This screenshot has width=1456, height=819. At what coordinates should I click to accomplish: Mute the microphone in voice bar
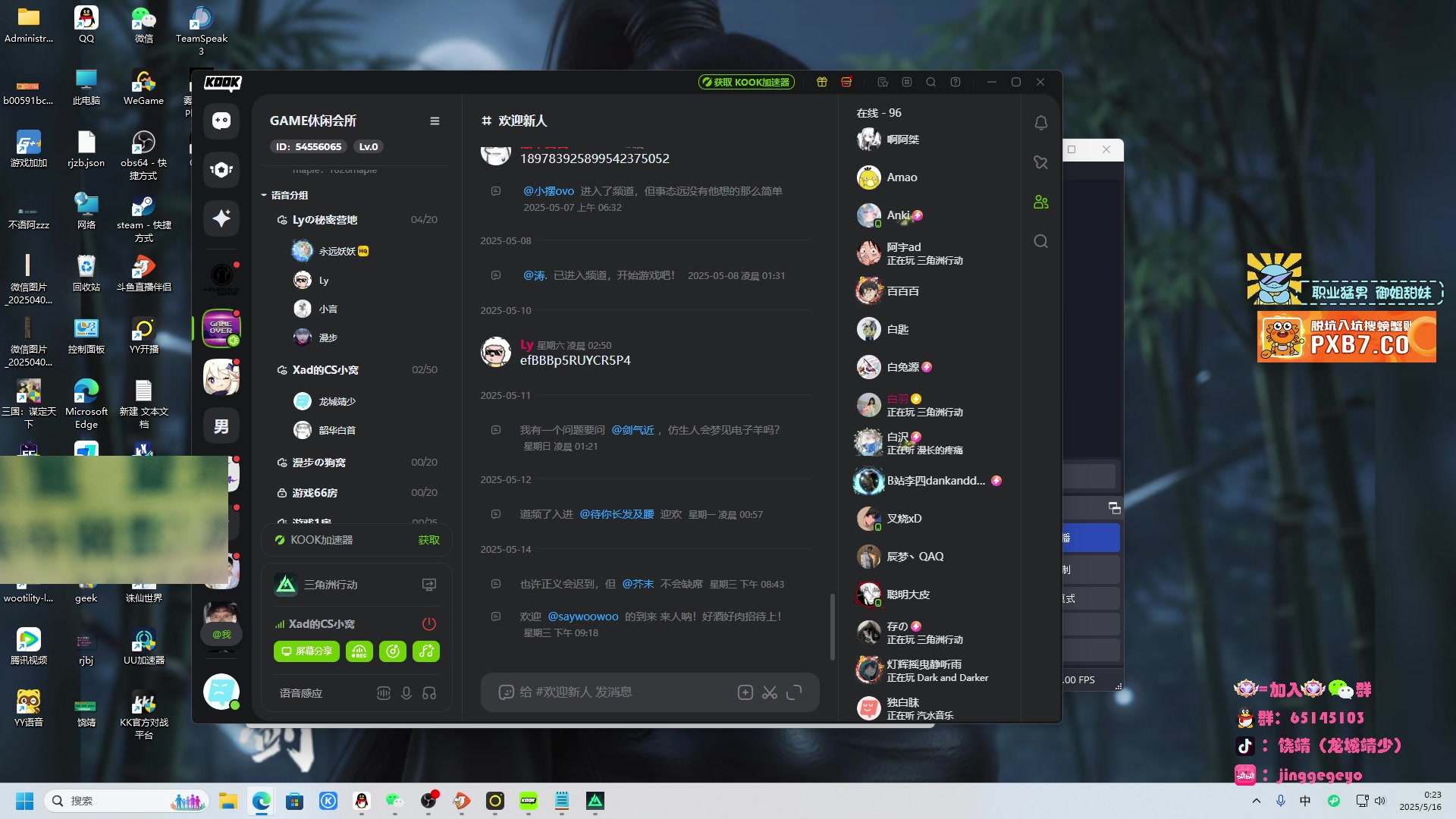[406, 693]
